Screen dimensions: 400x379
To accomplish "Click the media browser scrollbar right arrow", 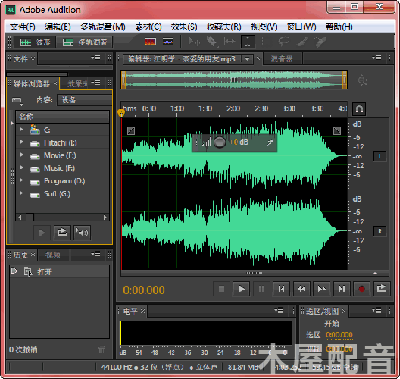I will click(105, 218).
